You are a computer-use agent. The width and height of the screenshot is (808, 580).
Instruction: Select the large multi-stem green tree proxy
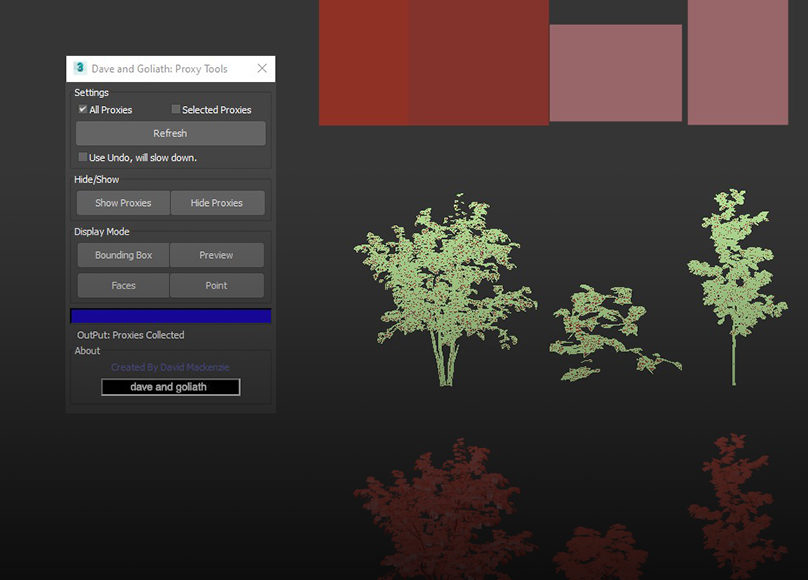[x=440, y=290]
